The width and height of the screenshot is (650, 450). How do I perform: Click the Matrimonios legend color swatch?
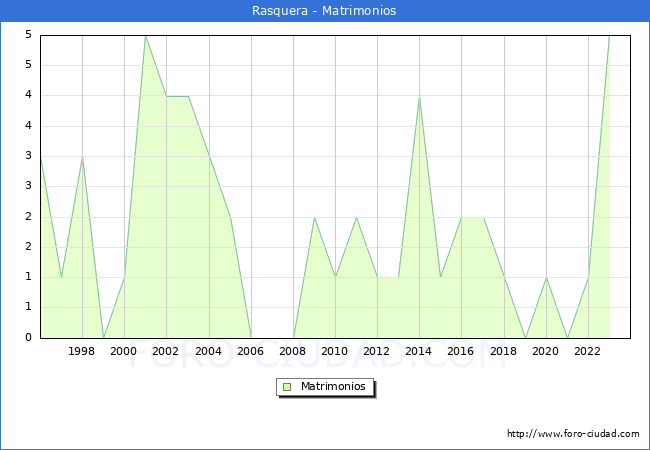pyautogui.click(x=287, y=386)
